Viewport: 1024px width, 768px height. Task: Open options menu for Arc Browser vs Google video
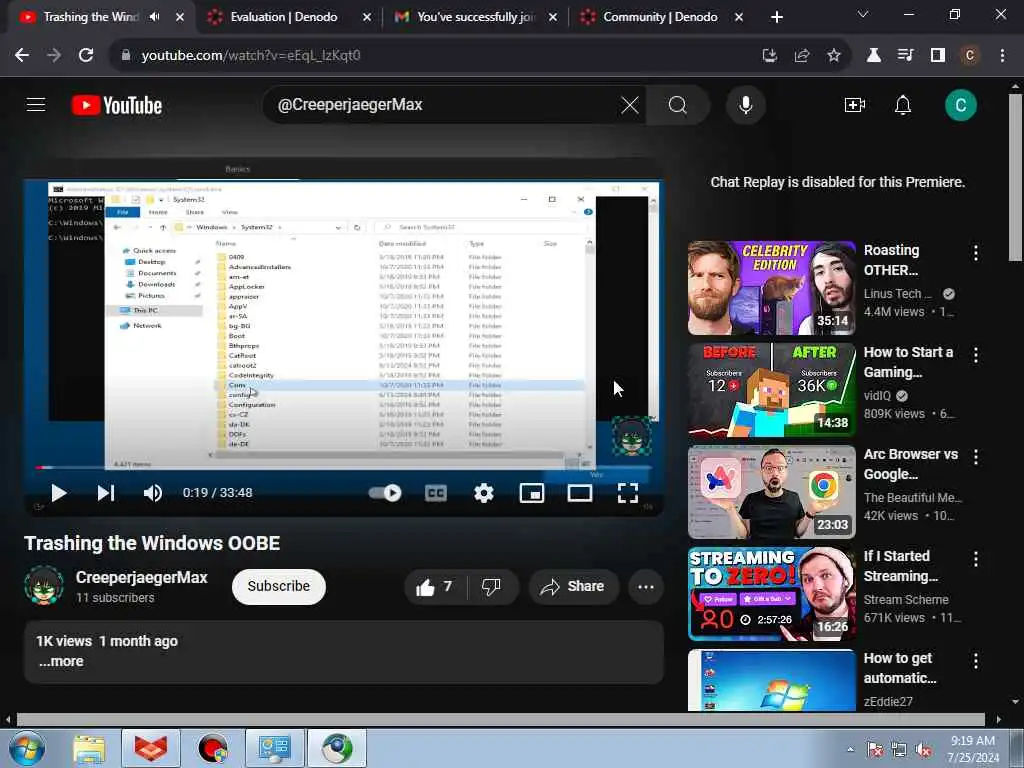976,457
